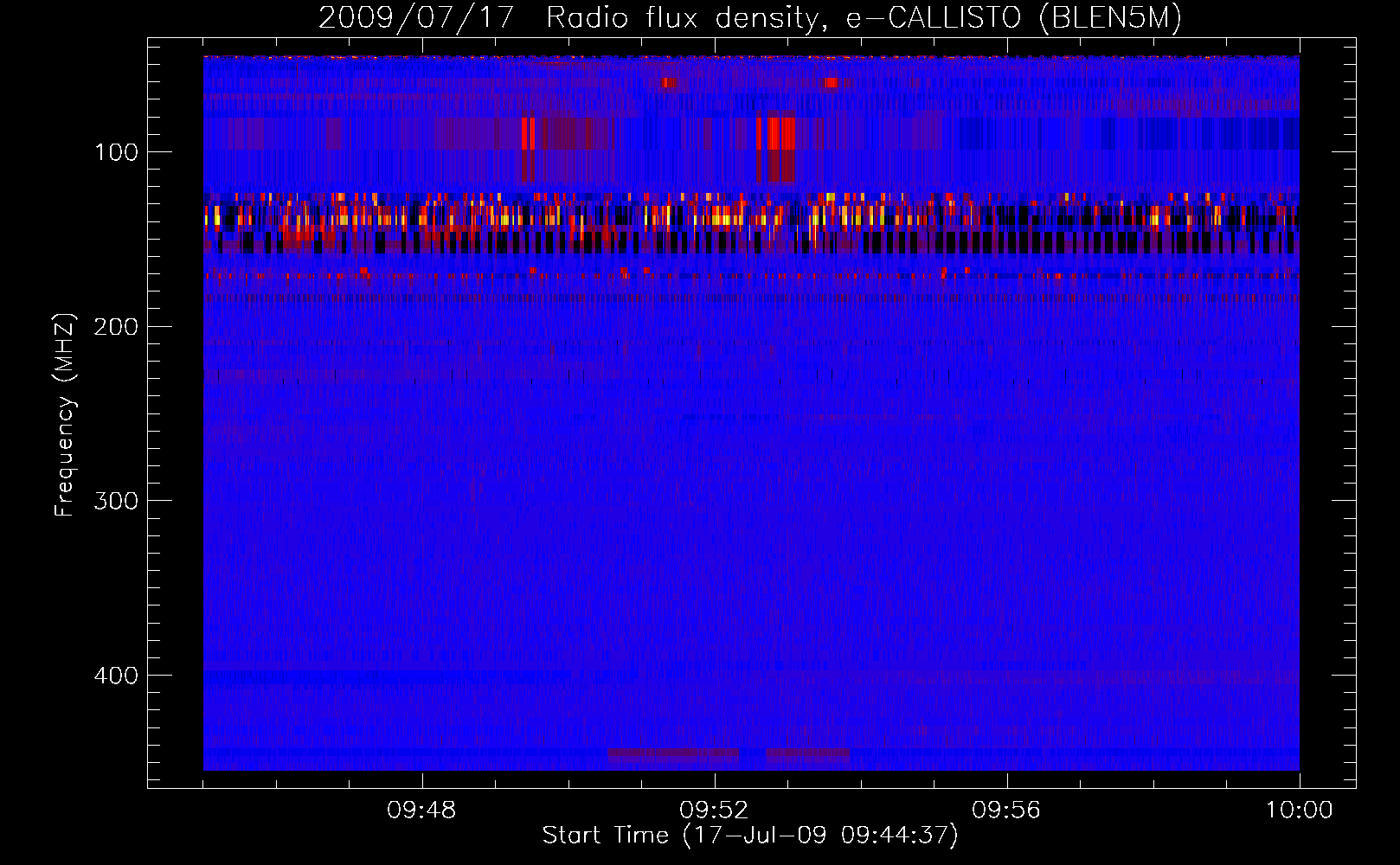Click the 300 frequency tick label
The height and width of the screenshot is (865, 1400).
click(116, 502)
